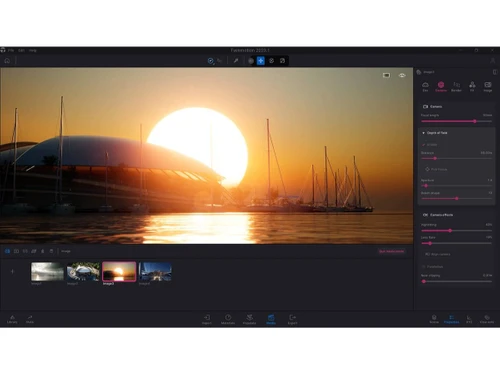The width and height of the screenshot is (500, 375).
Task: Collapse the Depth of field section
Action: (x=435, y=133)
